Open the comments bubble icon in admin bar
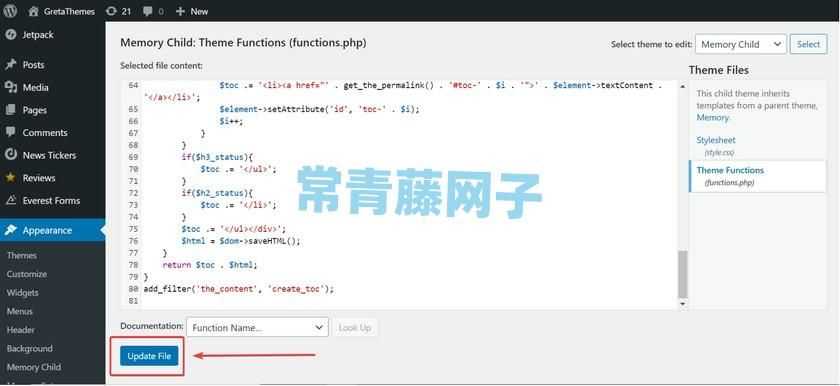Viewport: 840px width, 386px height. [x=148, y=11]
